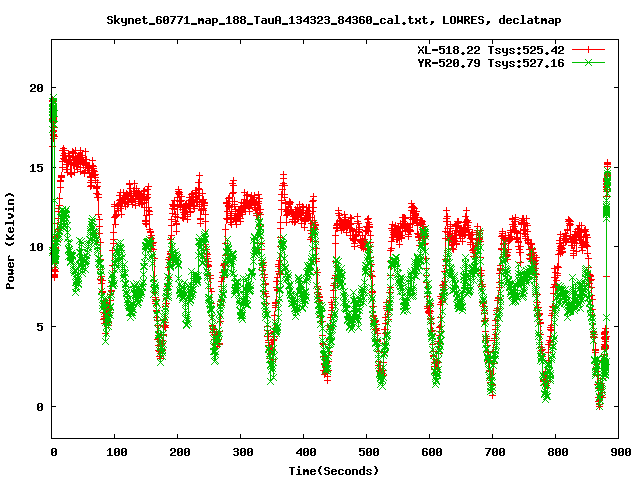Image resolution: width=640 pixels, height=480 pixels.
Task: Select the XL-518.22 Tsys:525.42 legend label
Action: point(491,50)
